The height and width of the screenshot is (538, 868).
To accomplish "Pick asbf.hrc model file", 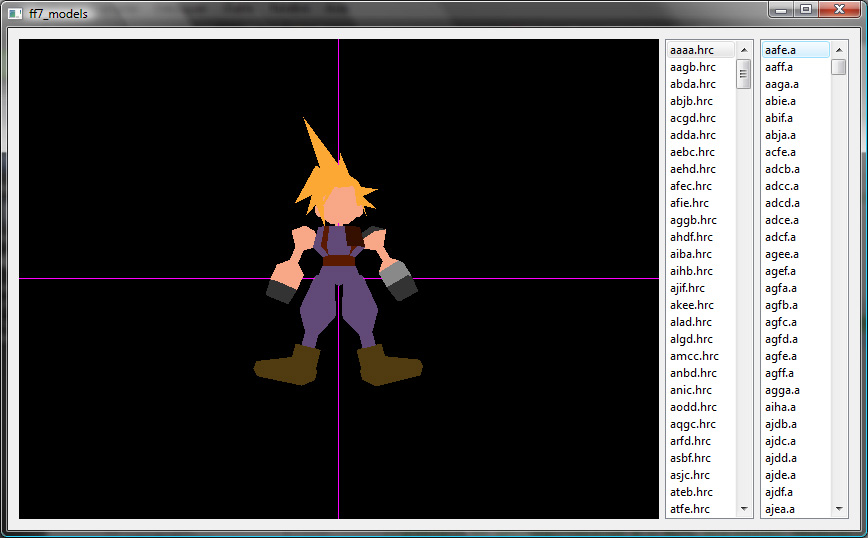I will pyautogui.click(x=701, y=458).
